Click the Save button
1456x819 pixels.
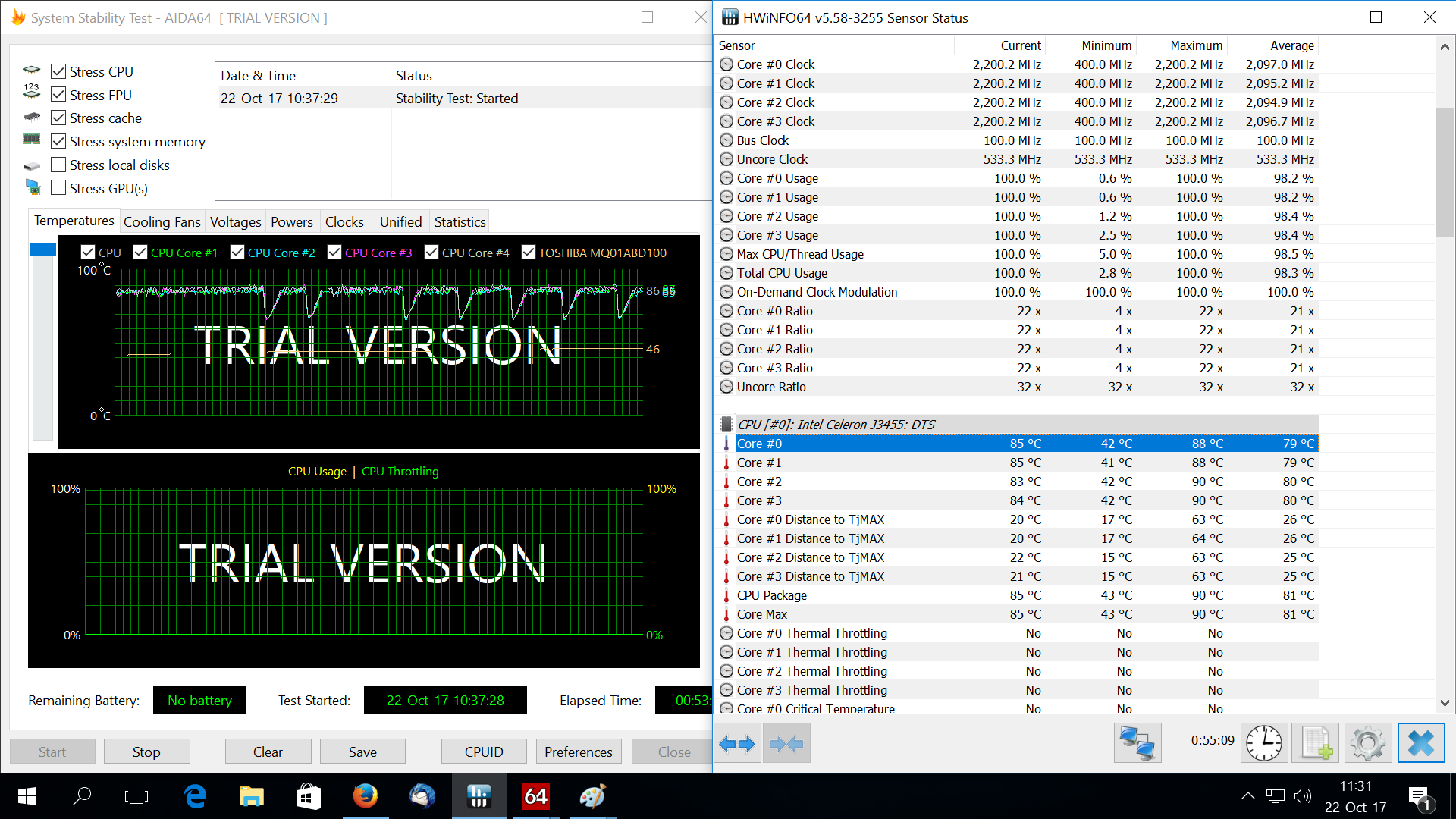pos(362,752)
